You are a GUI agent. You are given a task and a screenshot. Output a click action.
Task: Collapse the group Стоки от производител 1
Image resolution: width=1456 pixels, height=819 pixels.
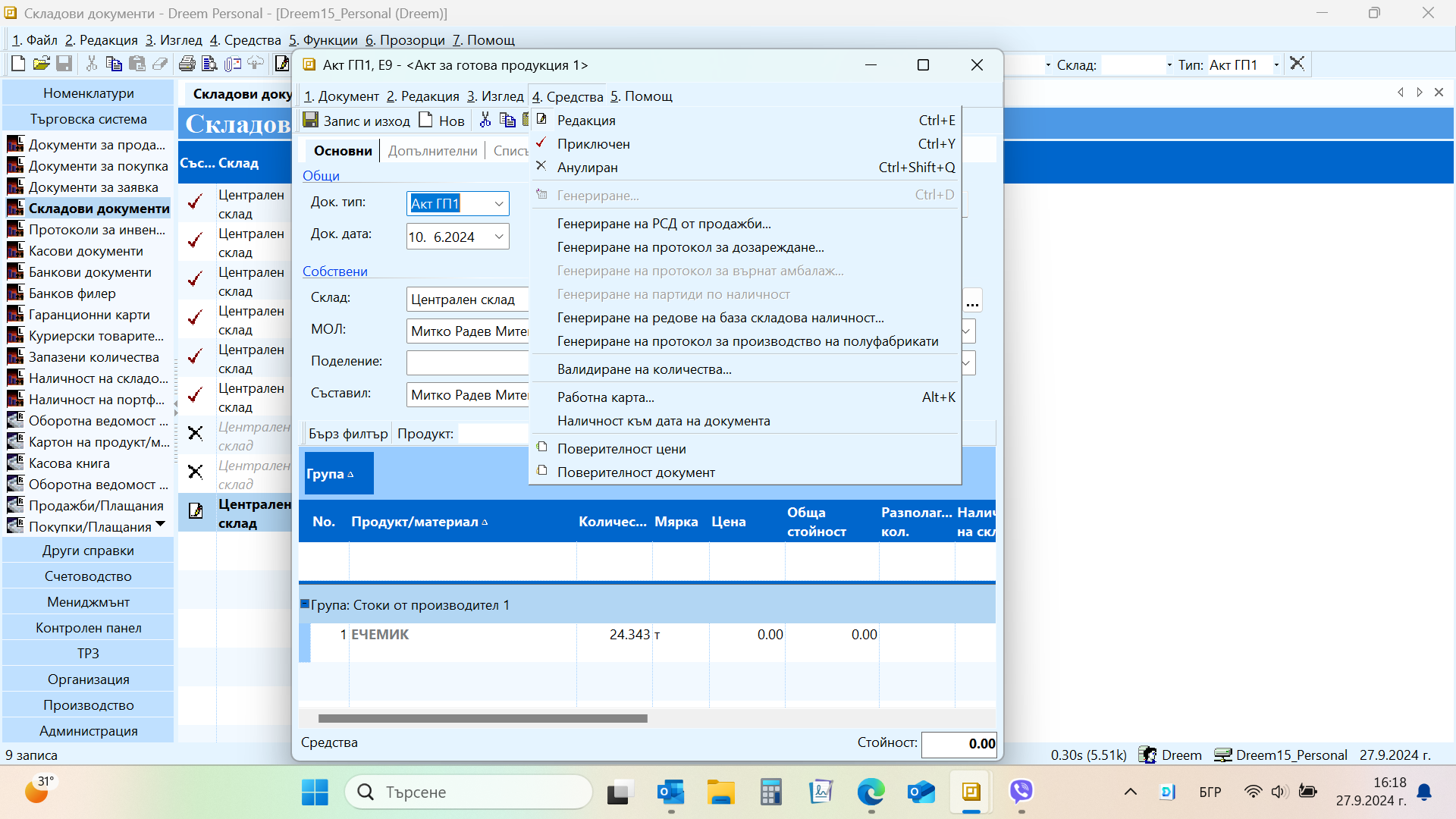click(305, 604)
